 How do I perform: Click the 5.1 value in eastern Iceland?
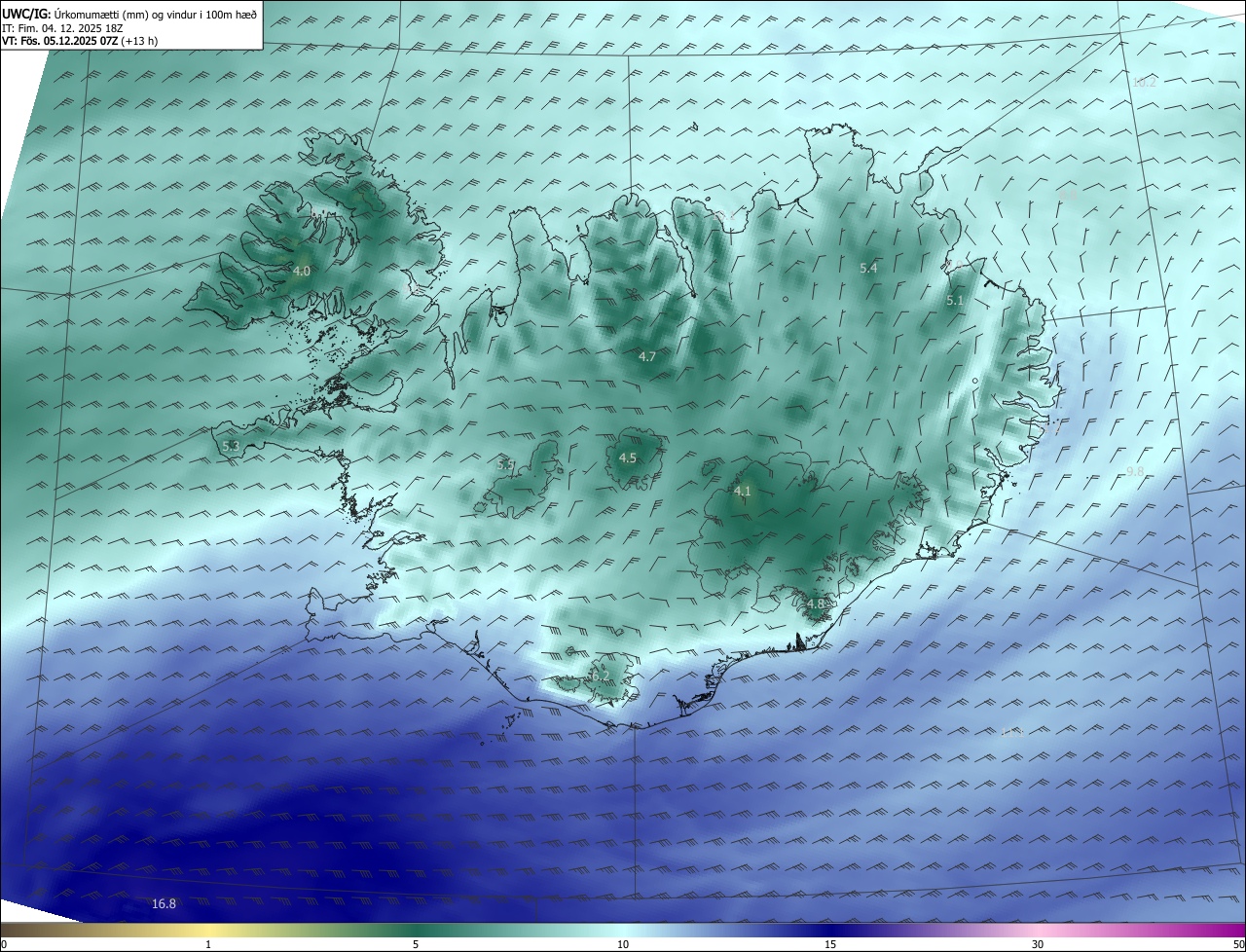[x=955, y=301]
